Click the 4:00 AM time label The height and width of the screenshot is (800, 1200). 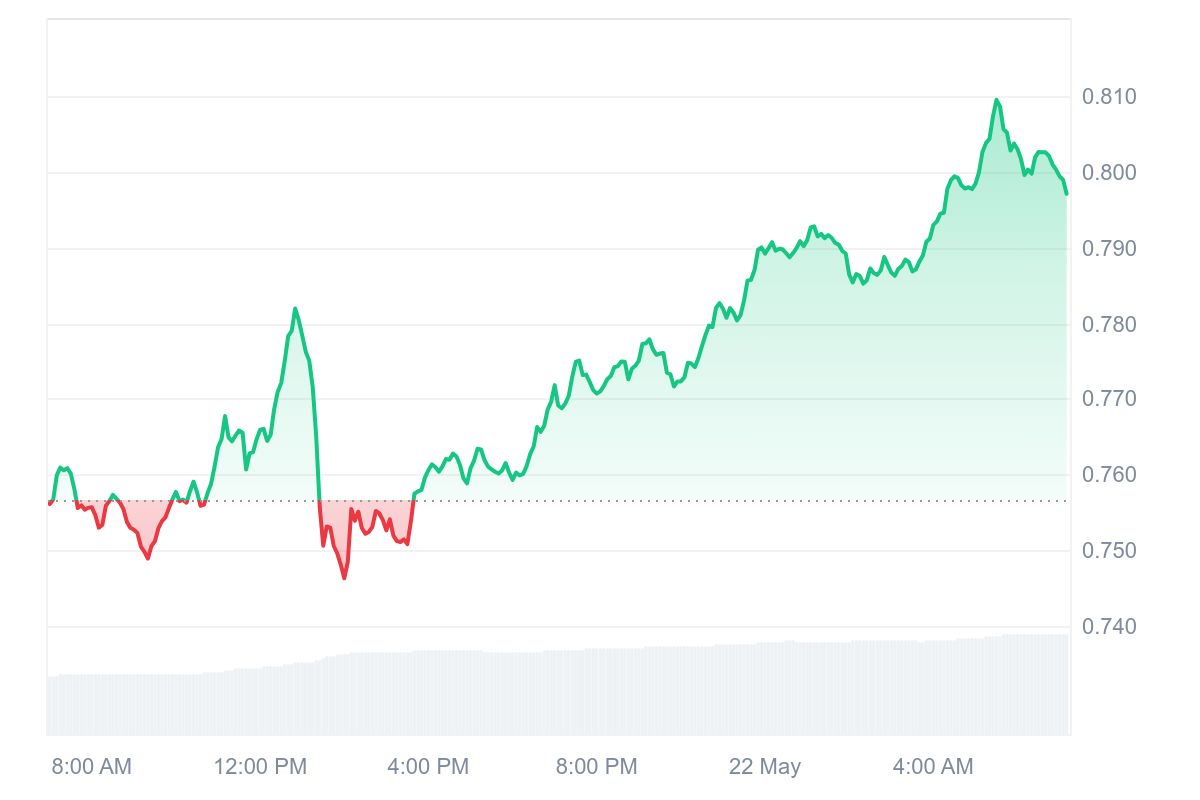point(933,767)
